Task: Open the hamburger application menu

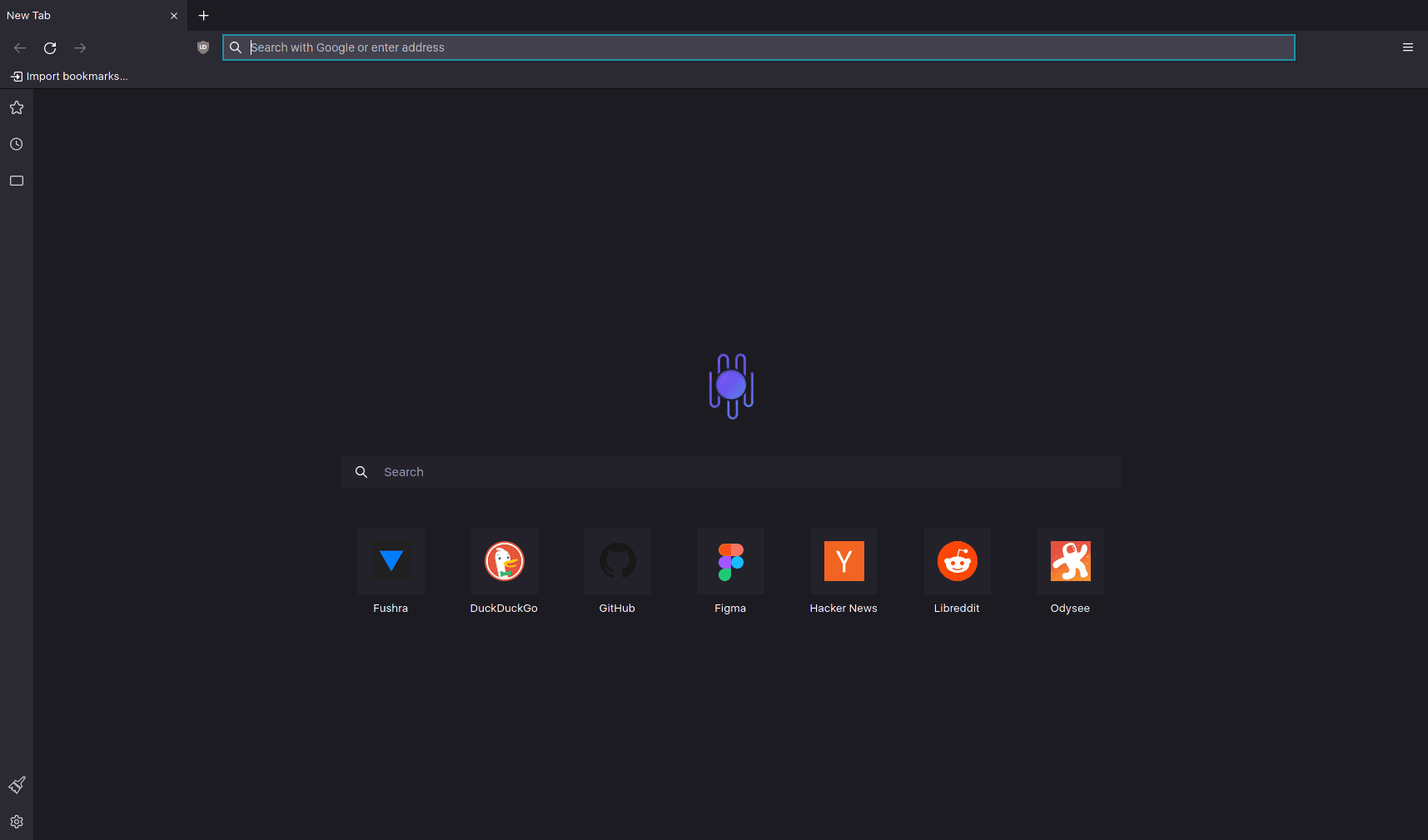Action: [1407, 47]
